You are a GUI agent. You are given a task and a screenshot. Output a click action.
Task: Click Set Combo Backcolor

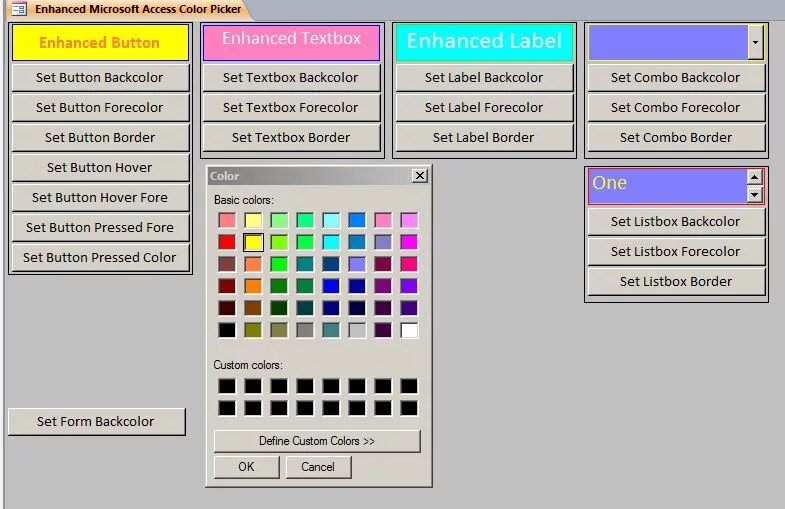tap(676, 78)
